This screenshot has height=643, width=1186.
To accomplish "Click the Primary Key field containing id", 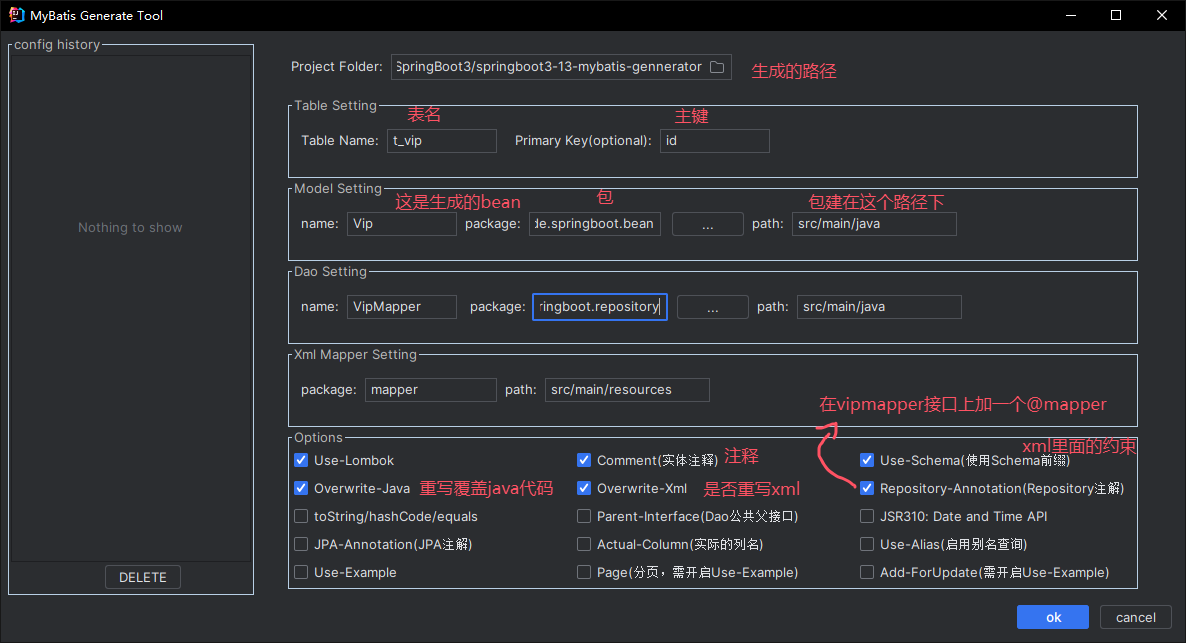I will click(x=714, y=140).
